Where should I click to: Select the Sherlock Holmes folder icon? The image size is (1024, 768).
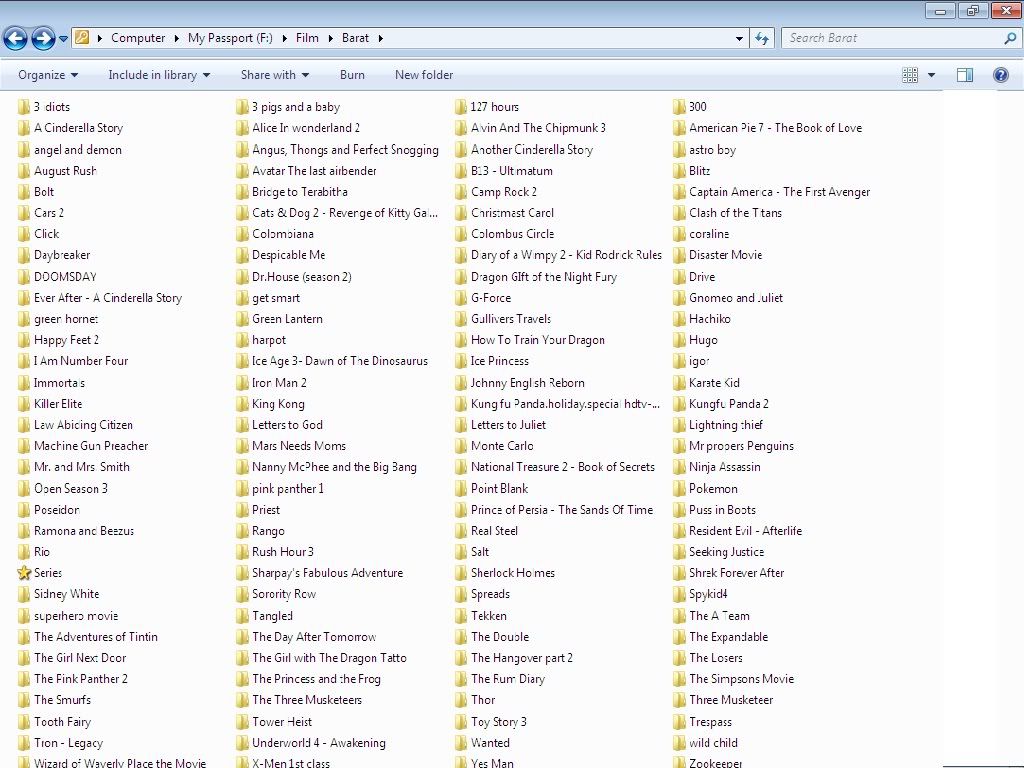pos(461,573)
